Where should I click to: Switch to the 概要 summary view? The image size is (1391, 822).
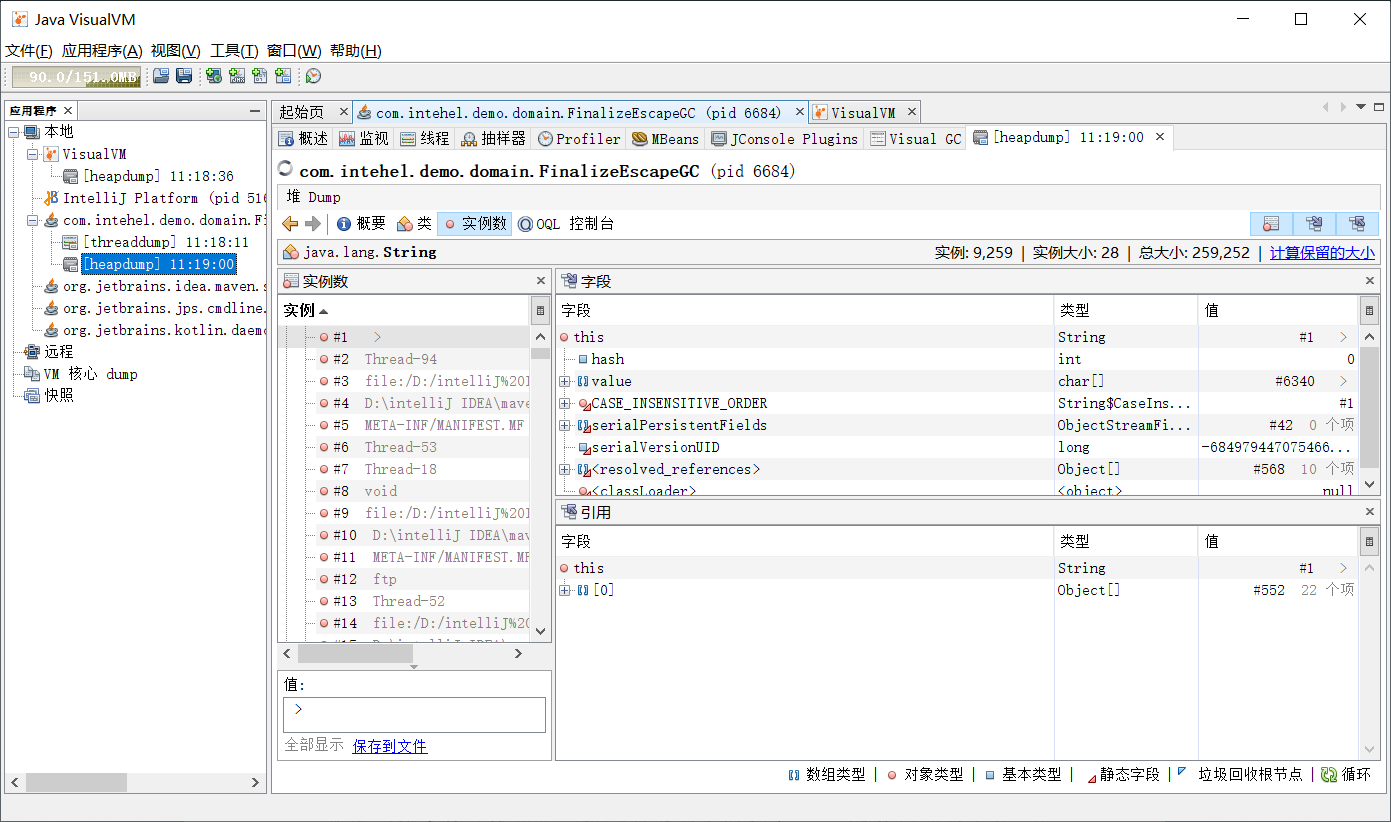coord(361,224)
